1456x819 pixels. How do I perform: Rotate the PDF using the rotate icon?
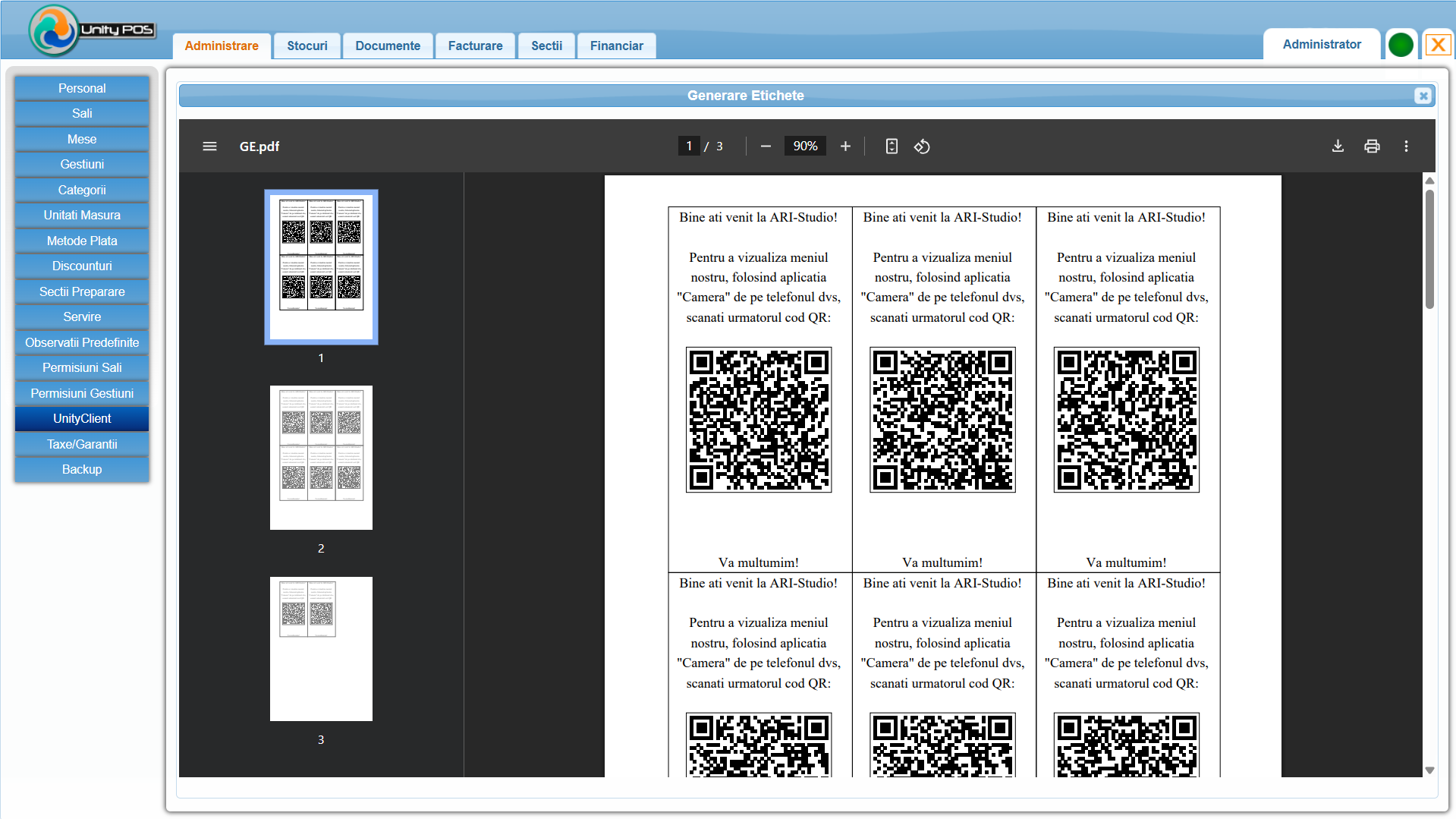point(922,146)
